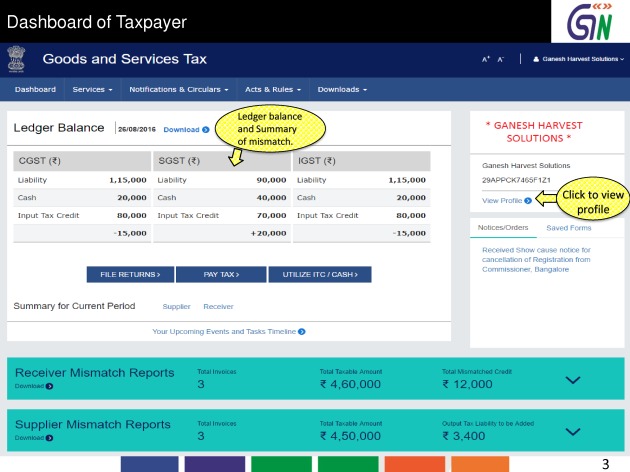The height and width of the screenshot is (472, 630).
Task: Open Notifications & Circulars dropdown
Action: point(179,90)
